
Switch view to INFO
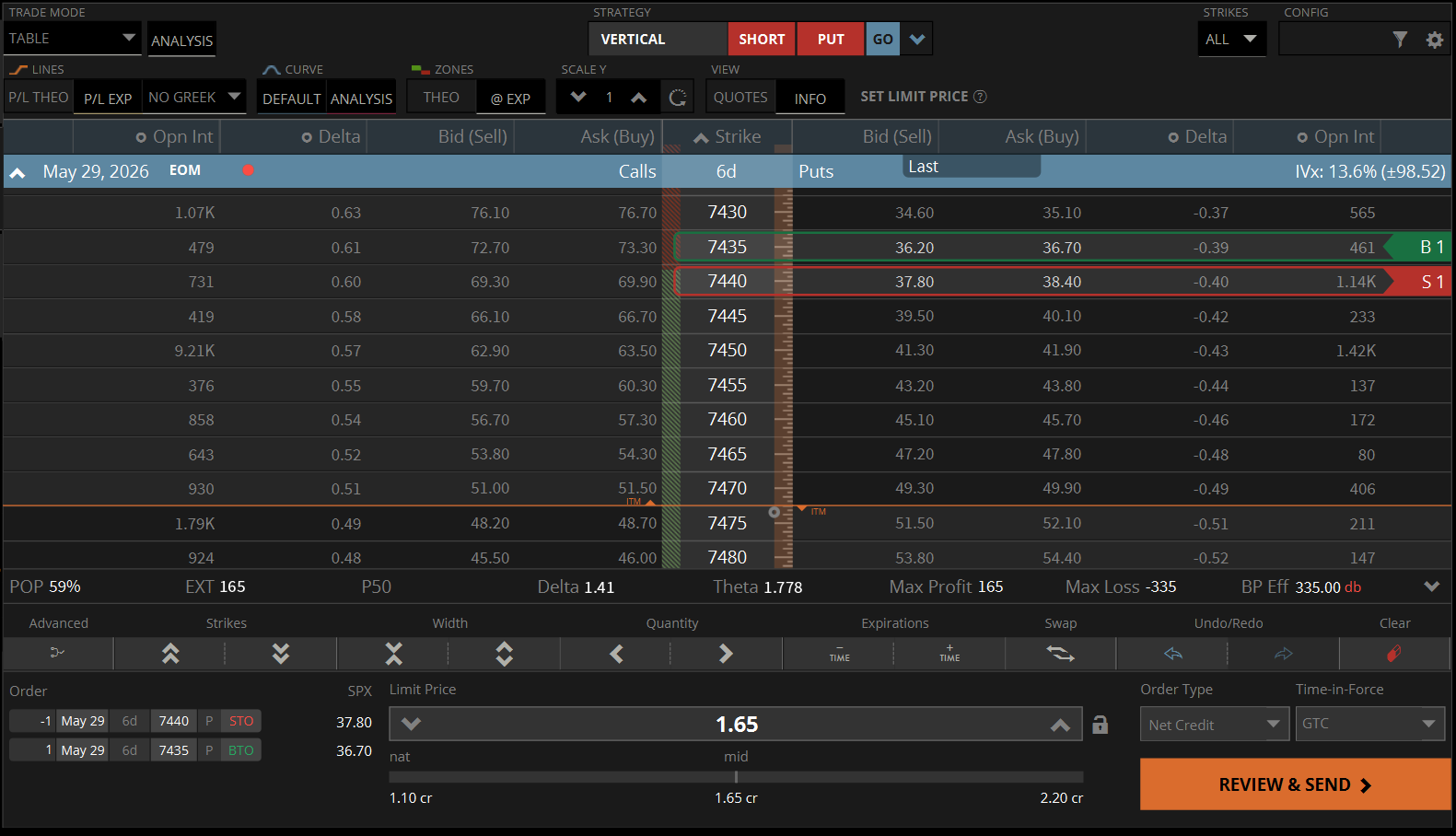point(810,98)
